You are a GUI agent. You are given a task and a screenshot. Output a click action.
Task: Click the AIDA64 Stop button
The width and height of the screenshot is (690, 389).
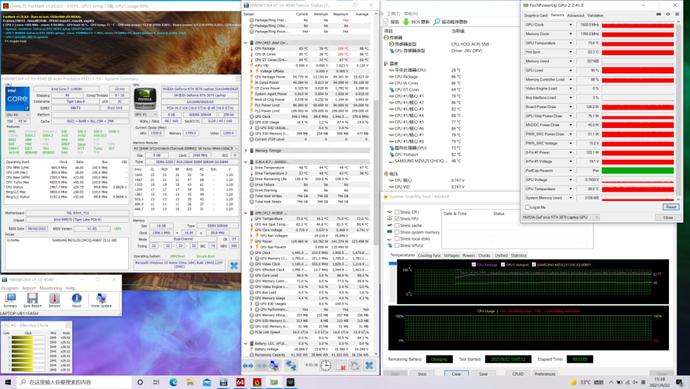422,374
